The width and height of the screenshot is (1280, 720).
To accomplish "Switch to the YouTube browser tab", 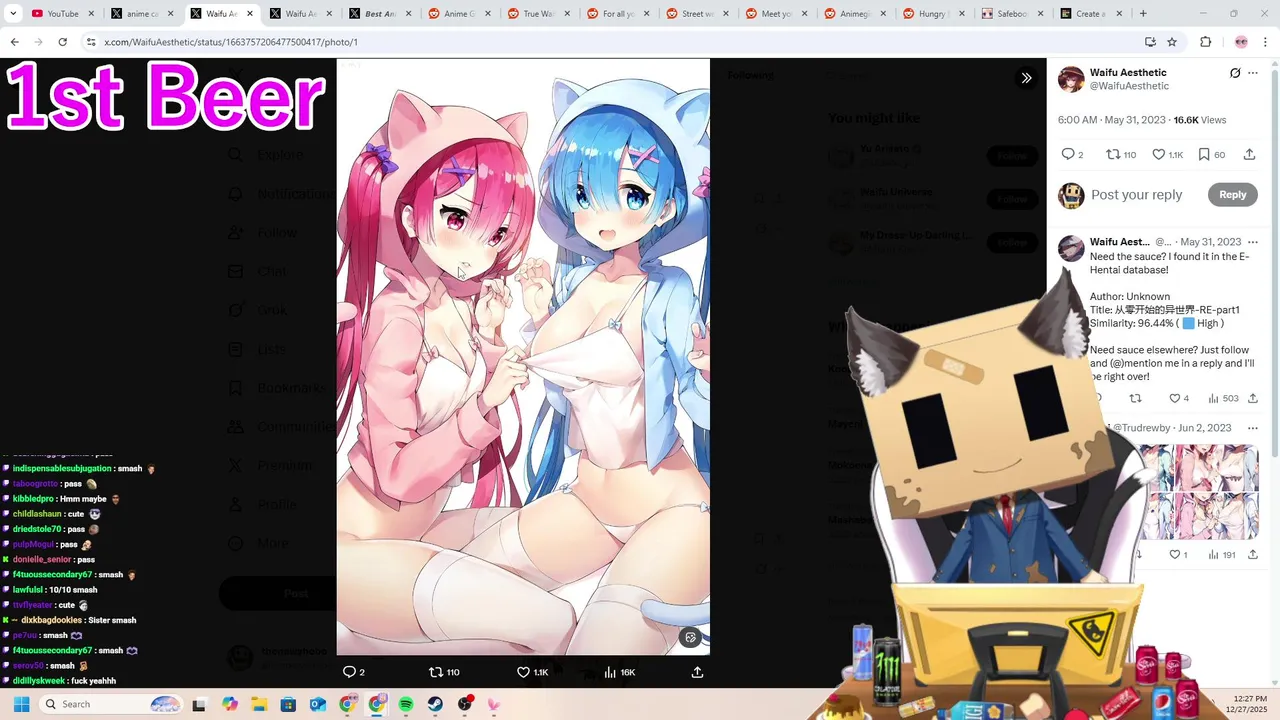I will [62, 14].
